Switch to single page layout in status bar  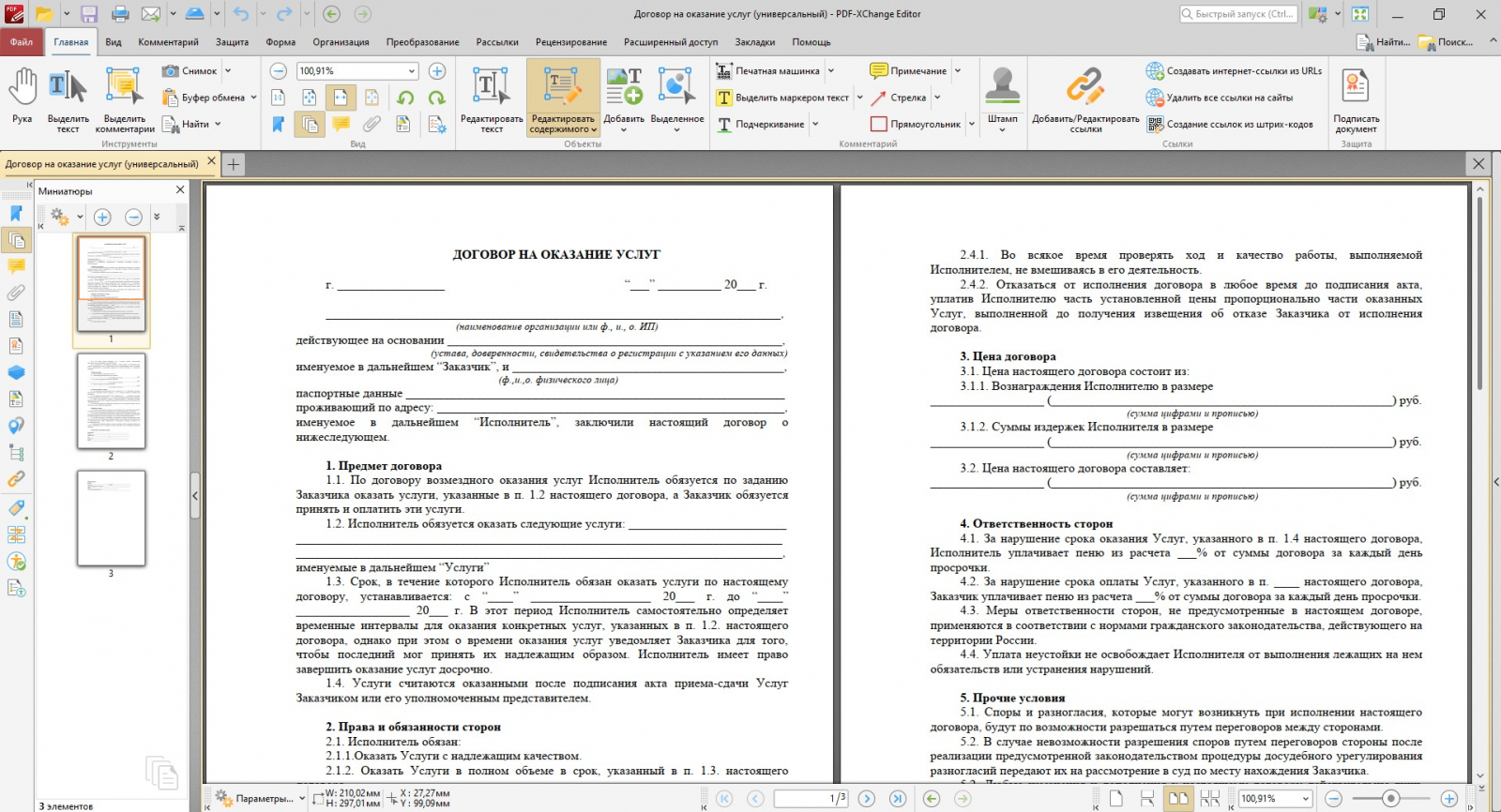coord(1116,799)
